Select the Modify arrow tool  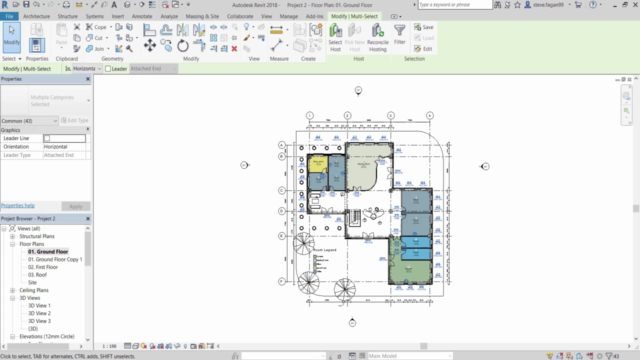pyautogui.click(x=11, y=37)
